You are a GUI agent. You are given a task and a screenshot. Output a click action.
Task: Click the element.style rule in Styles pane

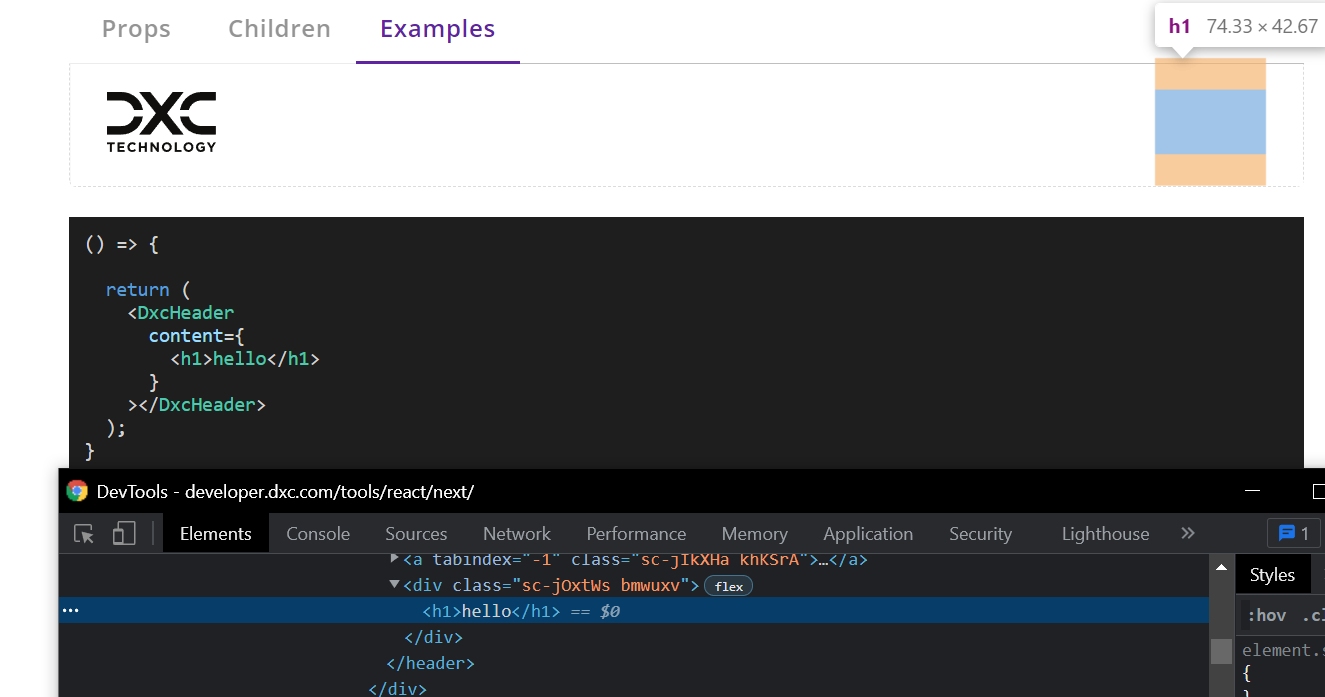1283,651
